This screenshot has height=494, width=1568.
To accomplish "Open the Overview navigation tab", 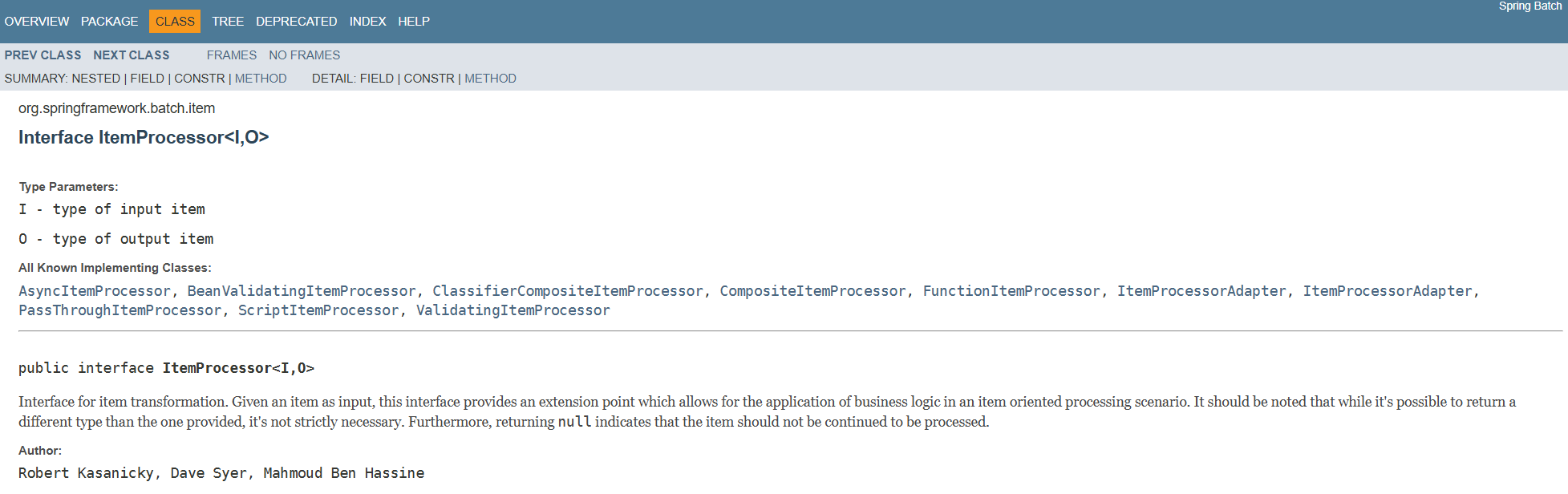I will [x=37, y=22].
